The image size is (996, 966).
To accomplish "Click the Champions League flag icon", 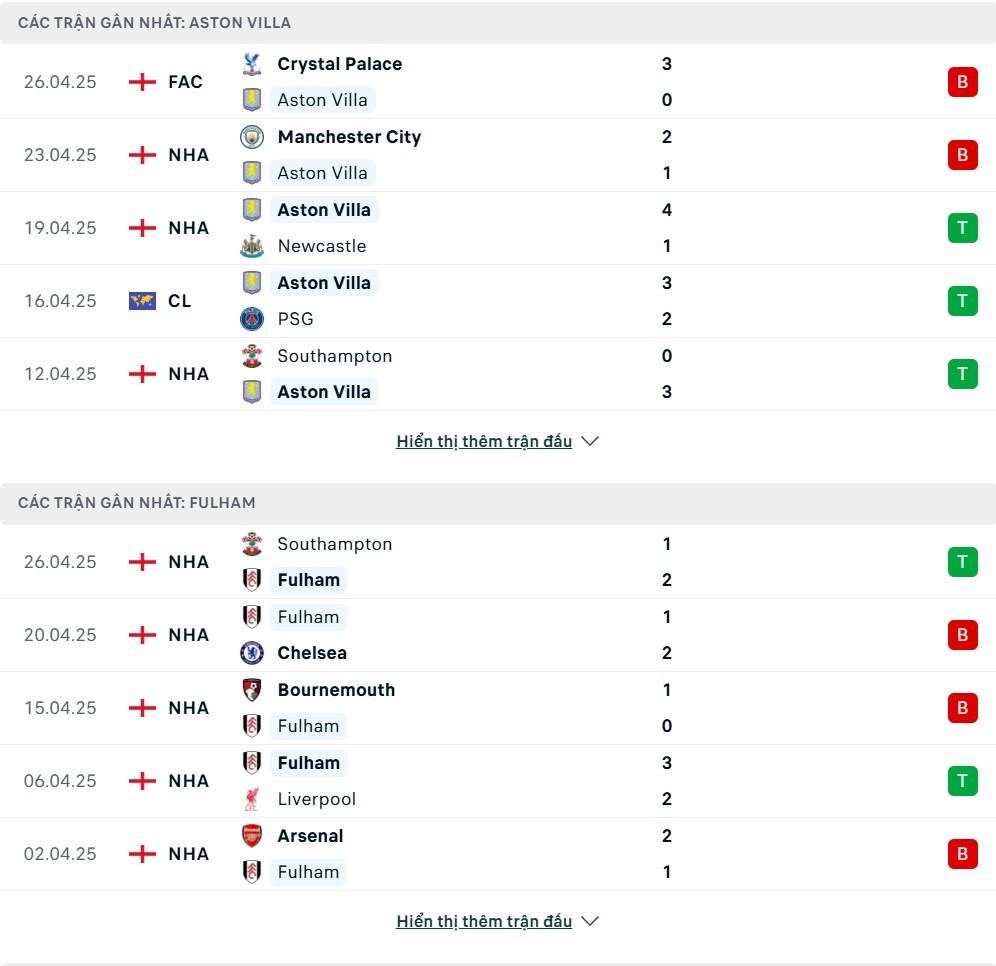I will pyautogui.click(x=142, y=300).
